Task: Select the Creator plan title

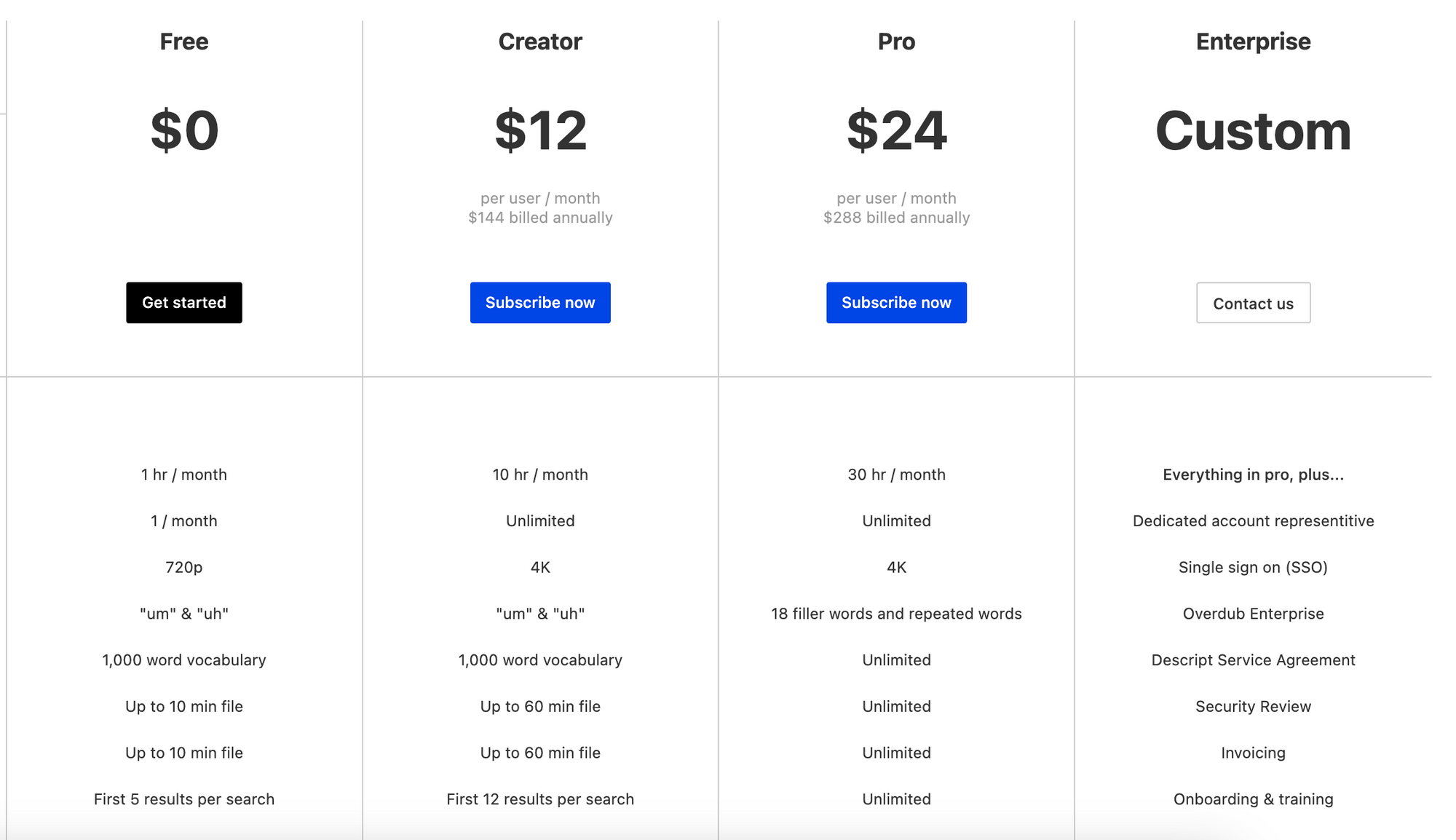Action: (x=540, y=41)
